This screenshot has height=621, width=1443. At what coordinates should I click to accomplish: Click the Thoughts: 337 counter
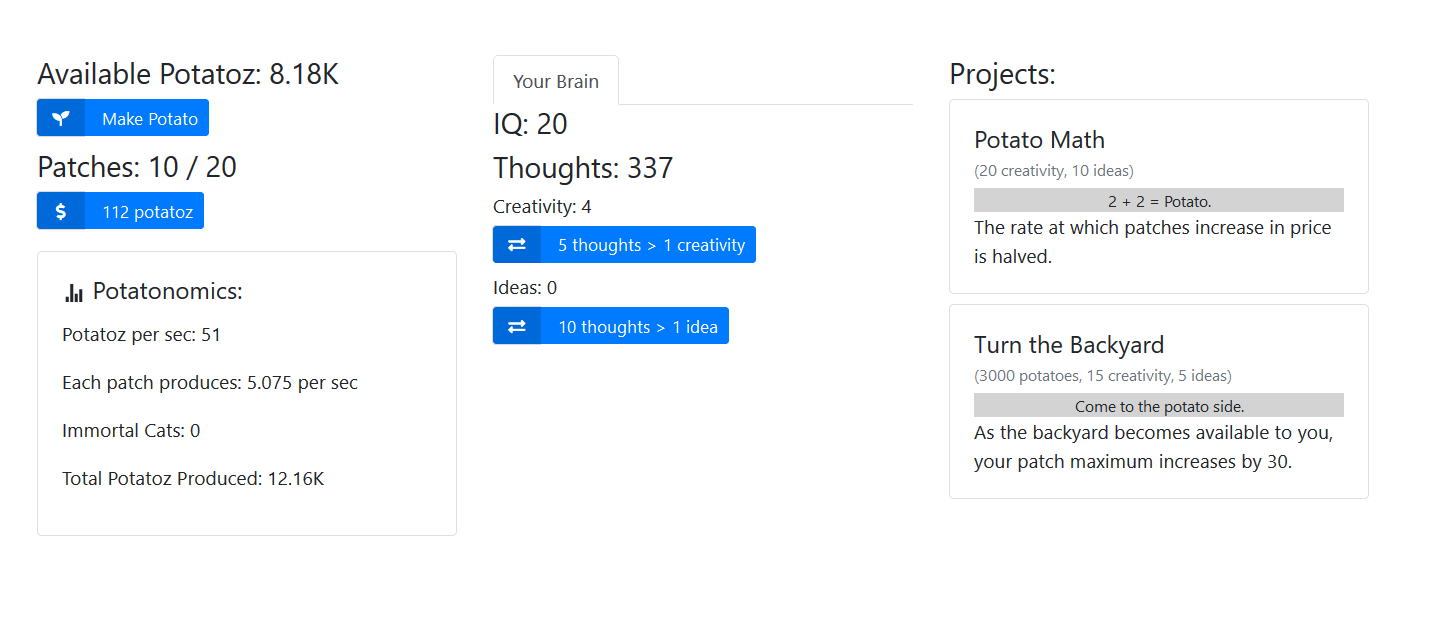coord(583,168)
